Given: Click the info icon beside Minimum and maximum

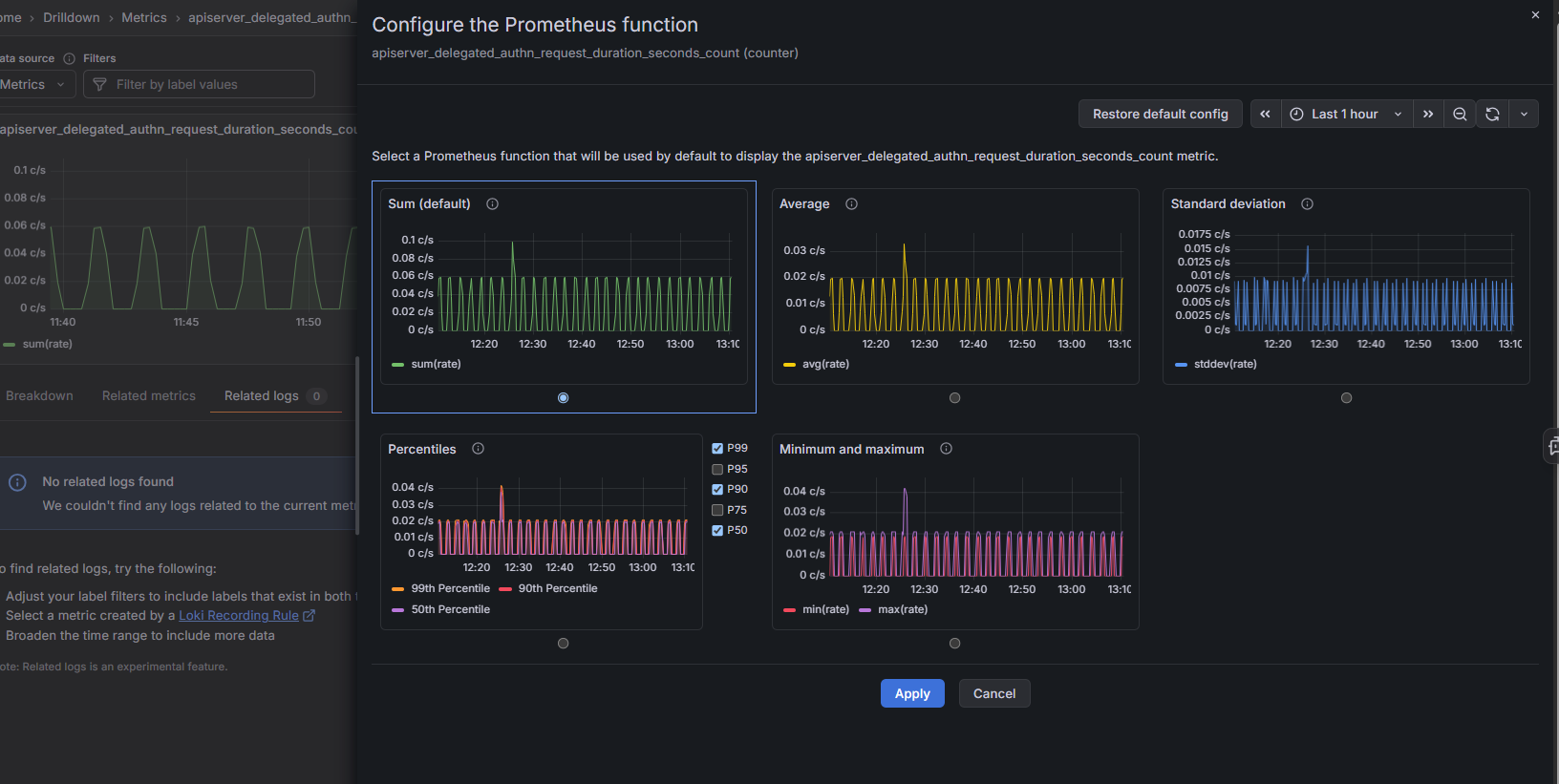Looking at the screenshot, I should [946, 449].
